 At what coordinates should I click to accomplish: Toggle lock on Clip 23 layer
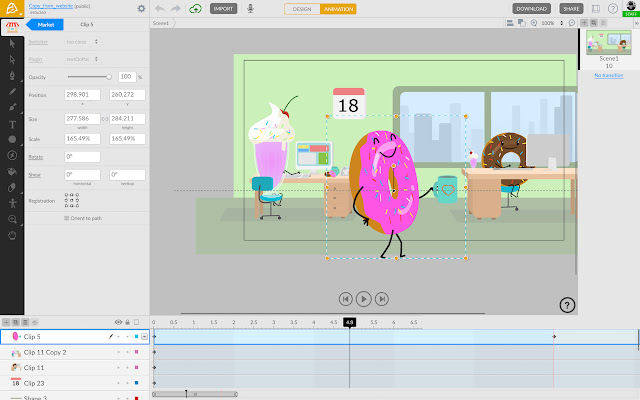126,383
